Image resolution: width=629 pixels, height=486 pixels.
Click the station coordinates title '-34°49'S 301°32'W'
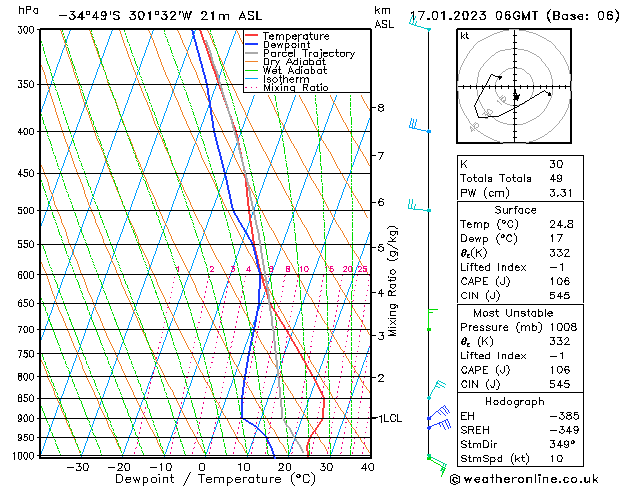coord(126,16)
